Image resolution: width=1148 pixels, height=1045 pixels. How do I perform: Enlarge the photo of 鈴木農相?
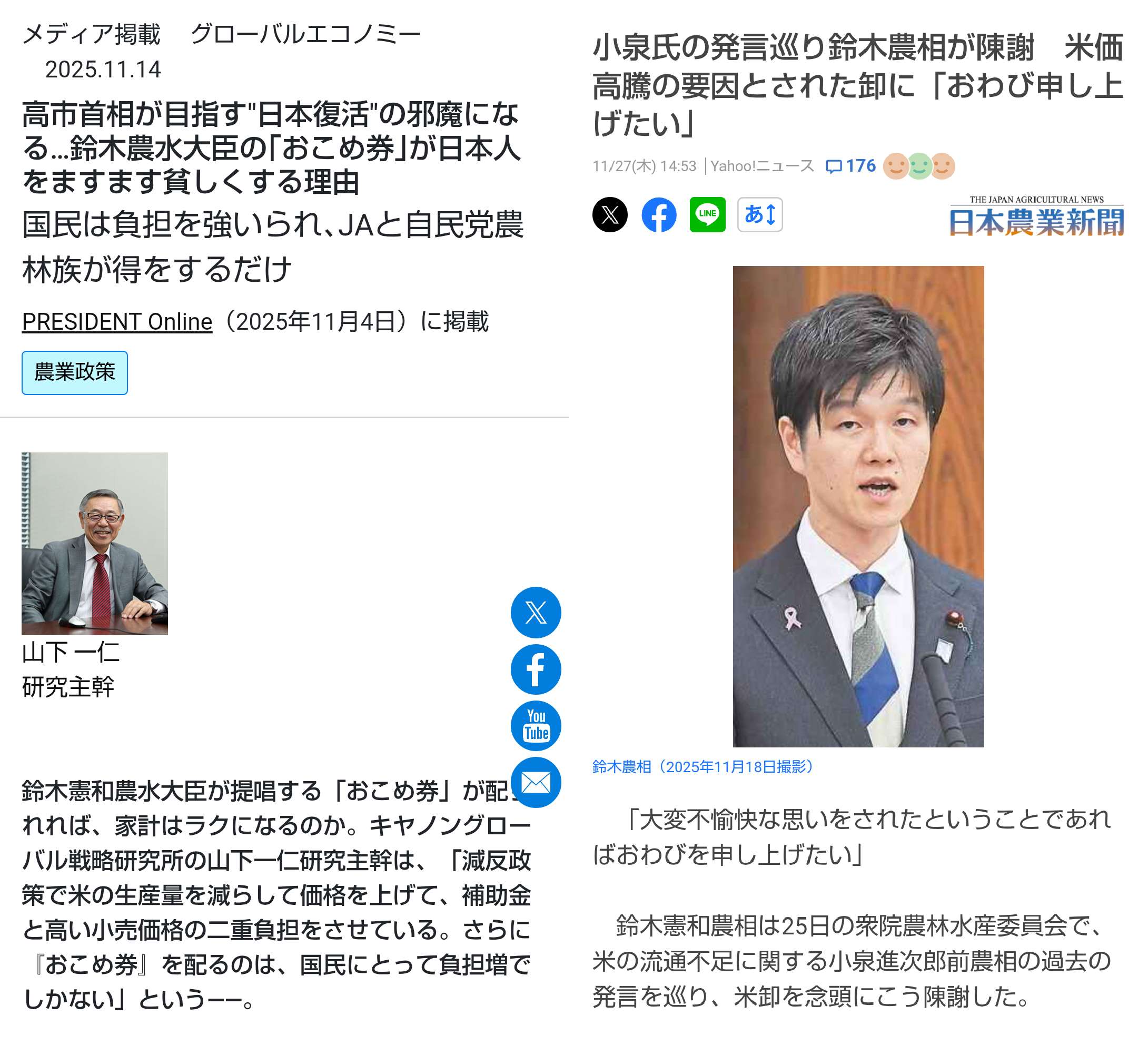[x=858, y=506]
